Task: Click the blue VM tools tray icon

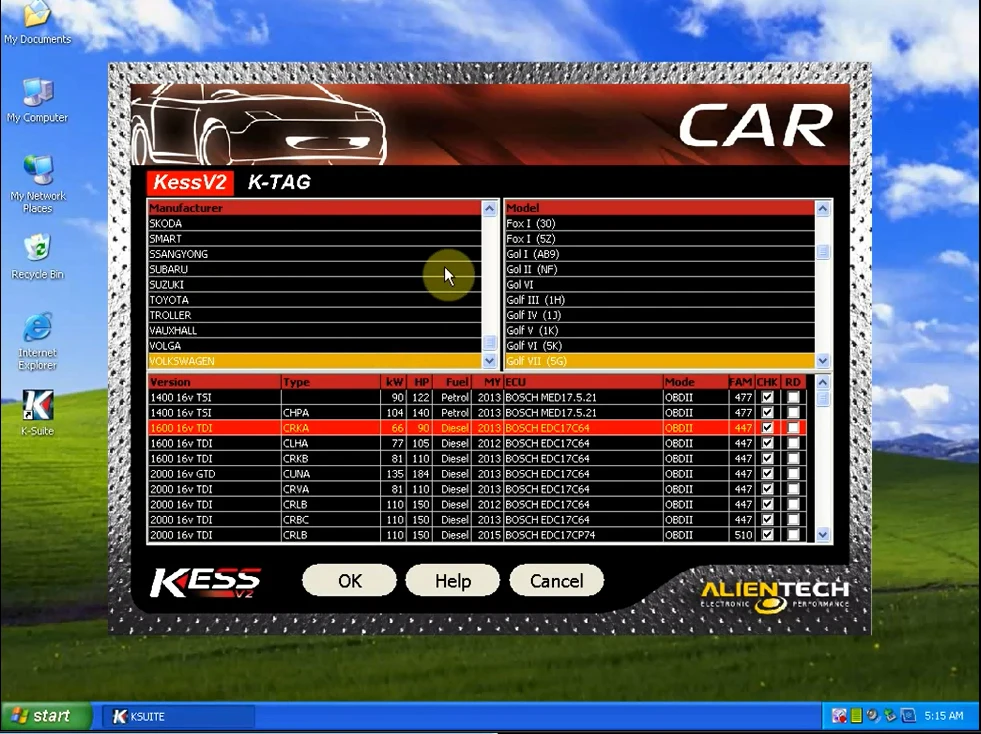Action: point(908,716)
